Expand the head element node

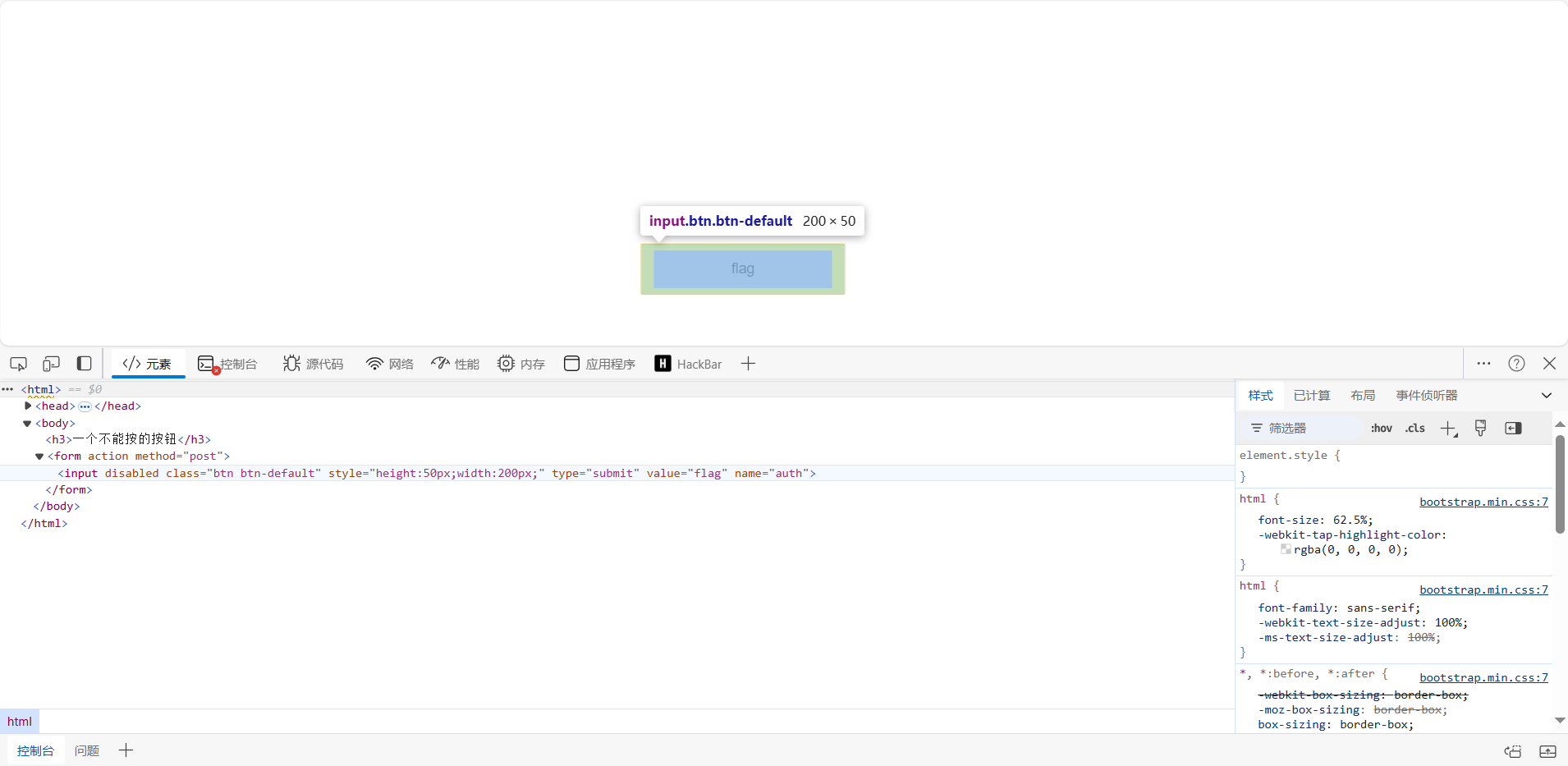tap(28, 406)
